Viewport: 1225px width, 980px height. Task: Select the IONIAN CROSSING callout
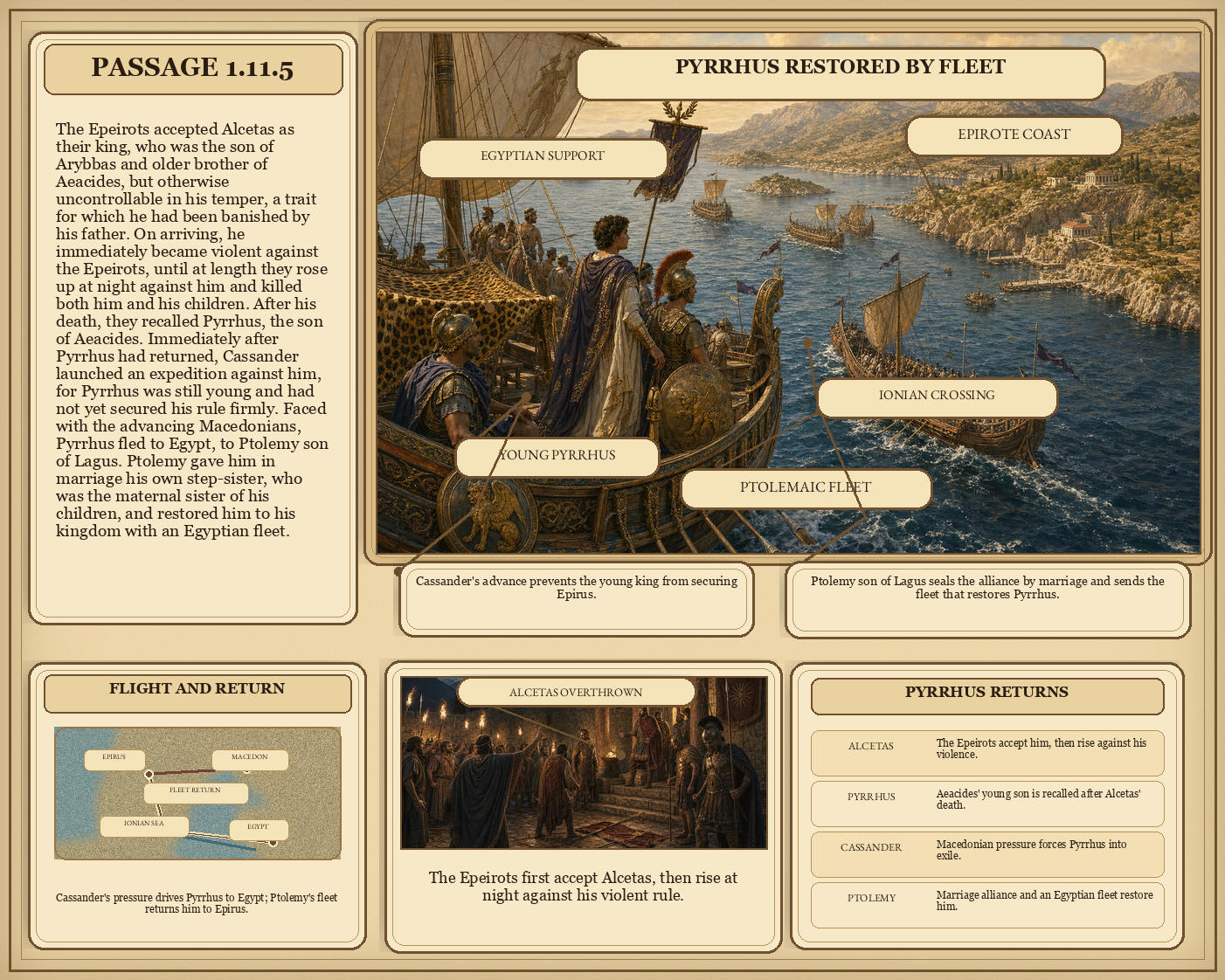pos(937,397)
